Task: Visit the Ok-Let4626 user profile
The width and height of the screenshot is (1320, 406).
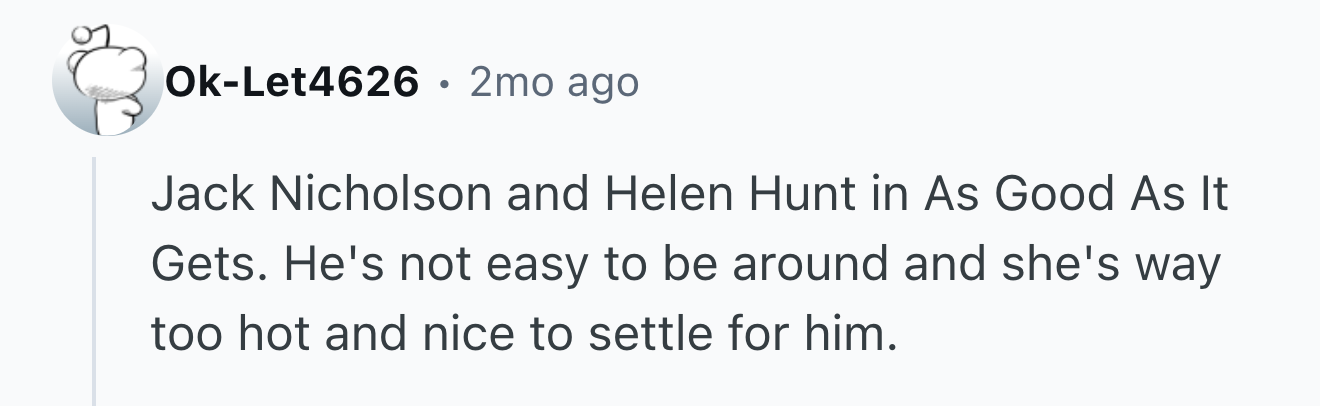Action: coord(292,82)
